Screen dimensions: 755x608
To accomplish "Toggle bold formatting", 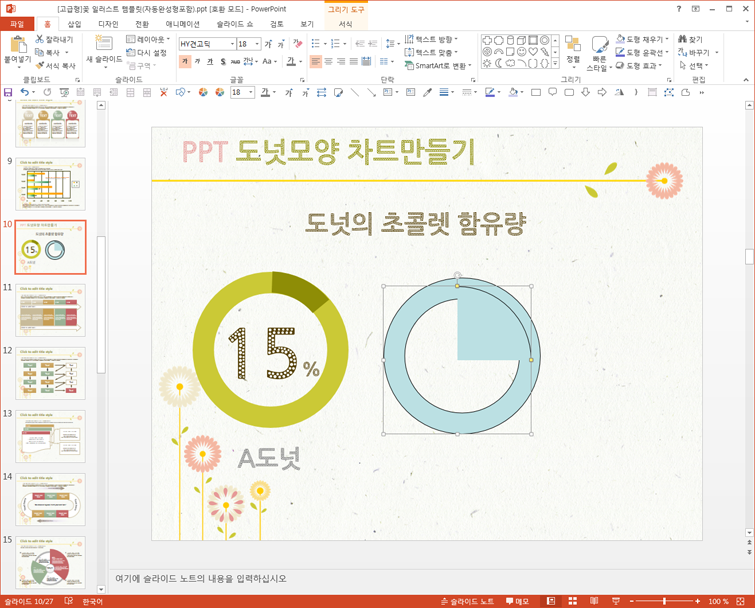I will click(185, 61).
